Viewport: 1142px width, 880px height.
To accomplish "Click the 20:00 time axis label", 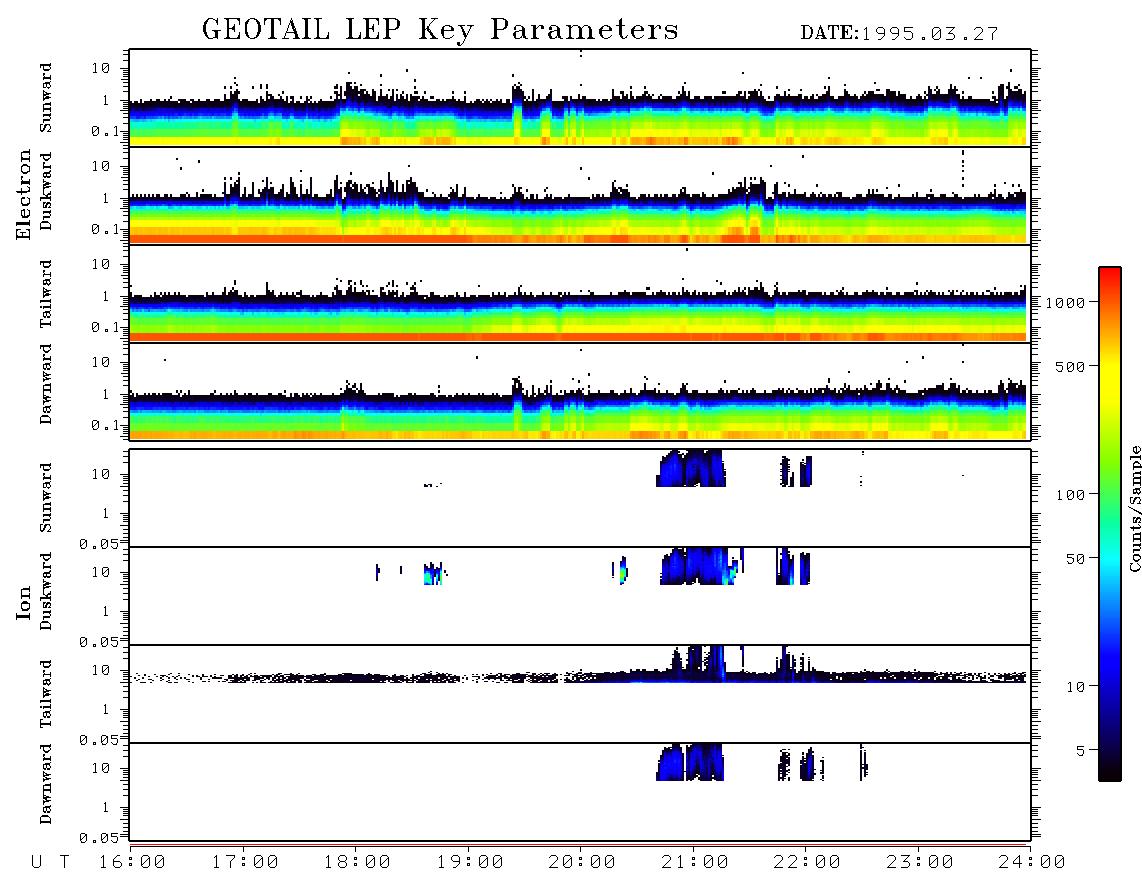I will click(582, 862).
